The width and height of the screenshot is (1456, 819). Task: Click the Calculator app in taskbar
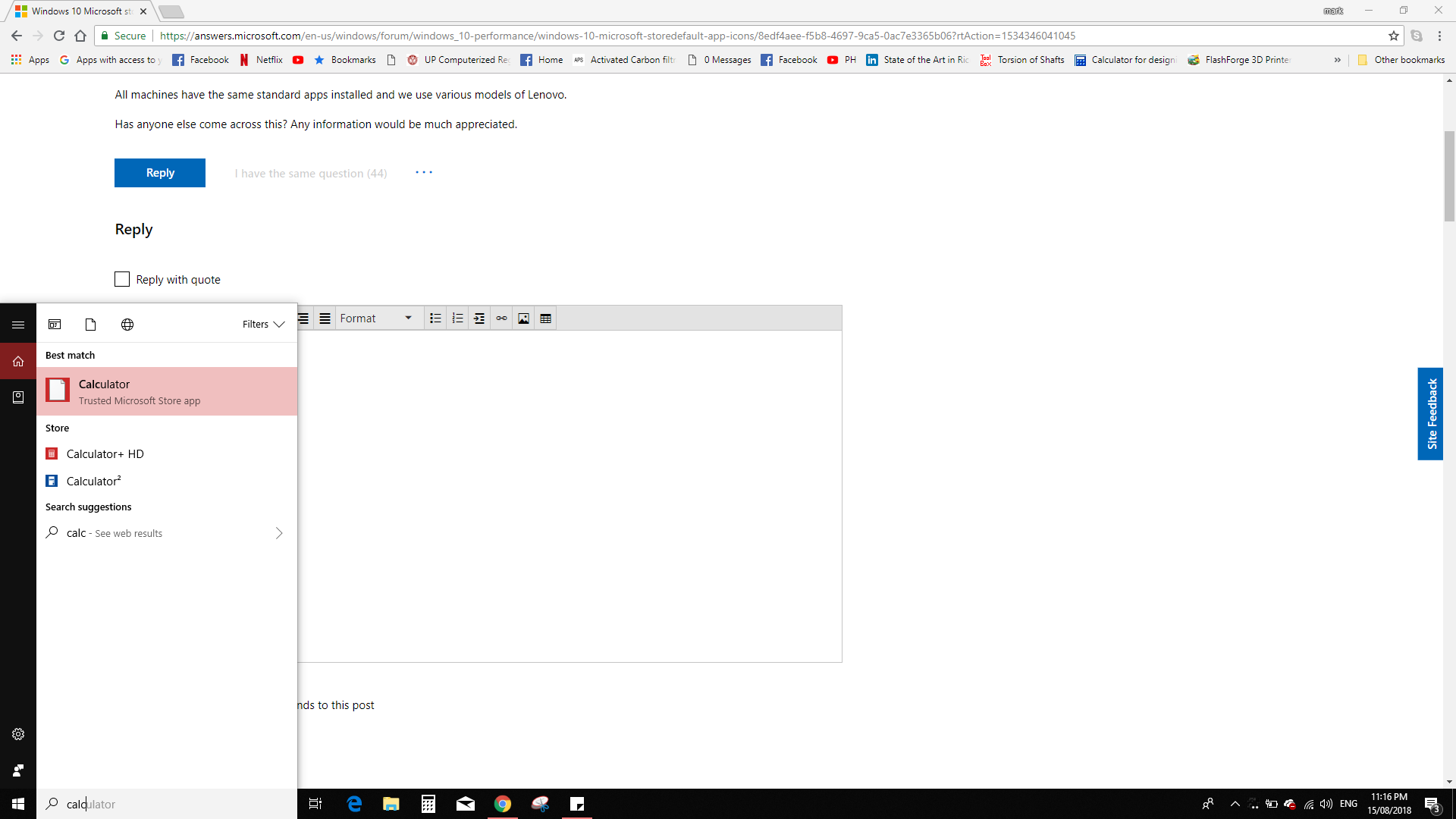428,804
